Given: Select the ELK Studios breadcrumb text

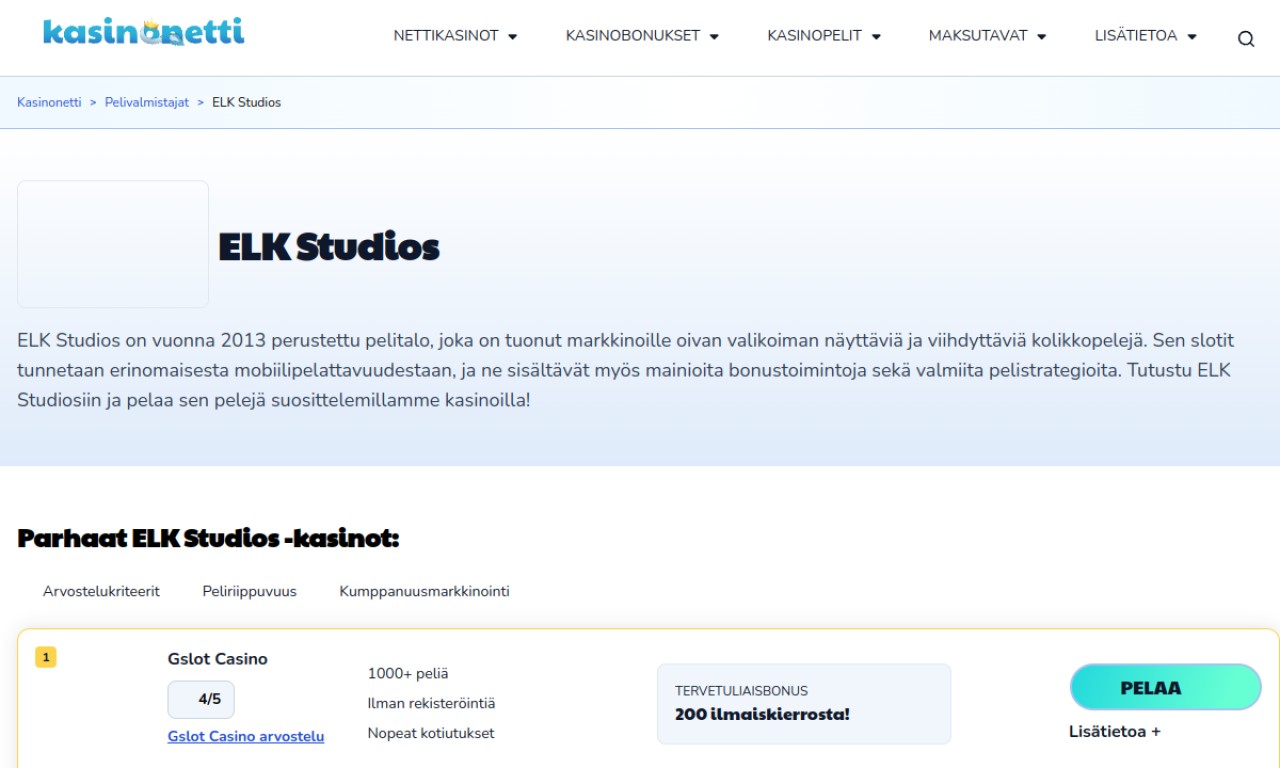Looking at the screenshot, I should tap(246, 102).
